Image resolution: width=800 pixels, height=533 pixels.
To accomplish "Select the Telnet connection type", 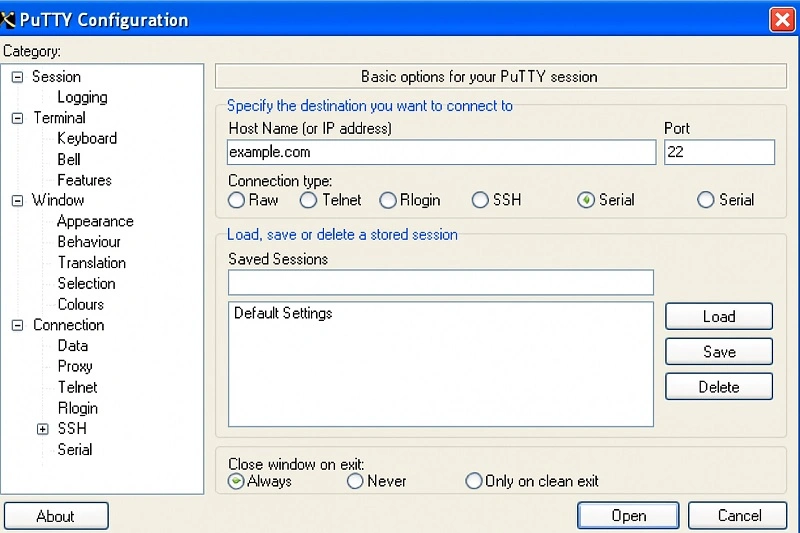I will [x=308, y=200].
